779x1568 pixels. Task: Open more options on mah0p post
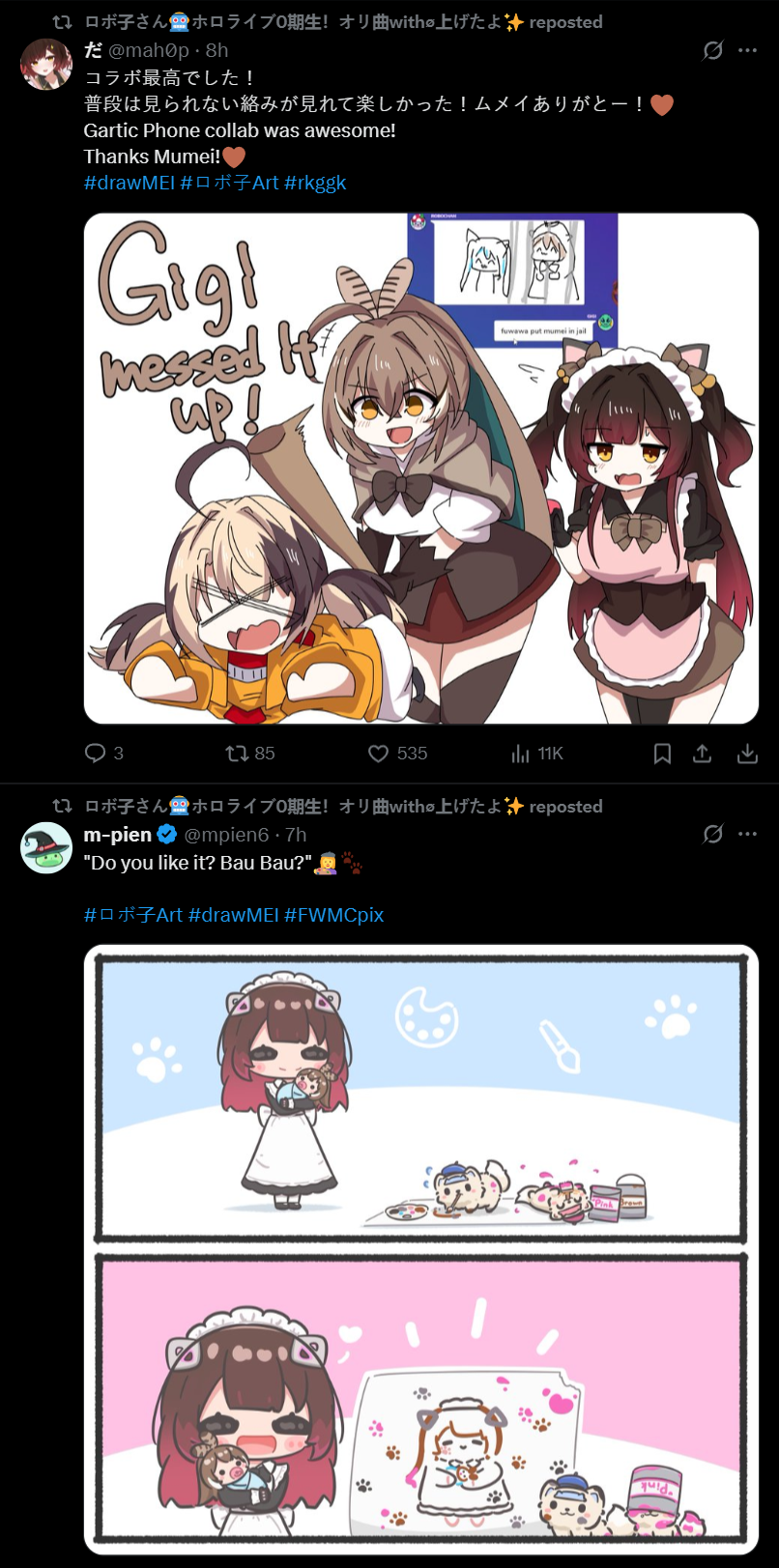pos(747,50)
